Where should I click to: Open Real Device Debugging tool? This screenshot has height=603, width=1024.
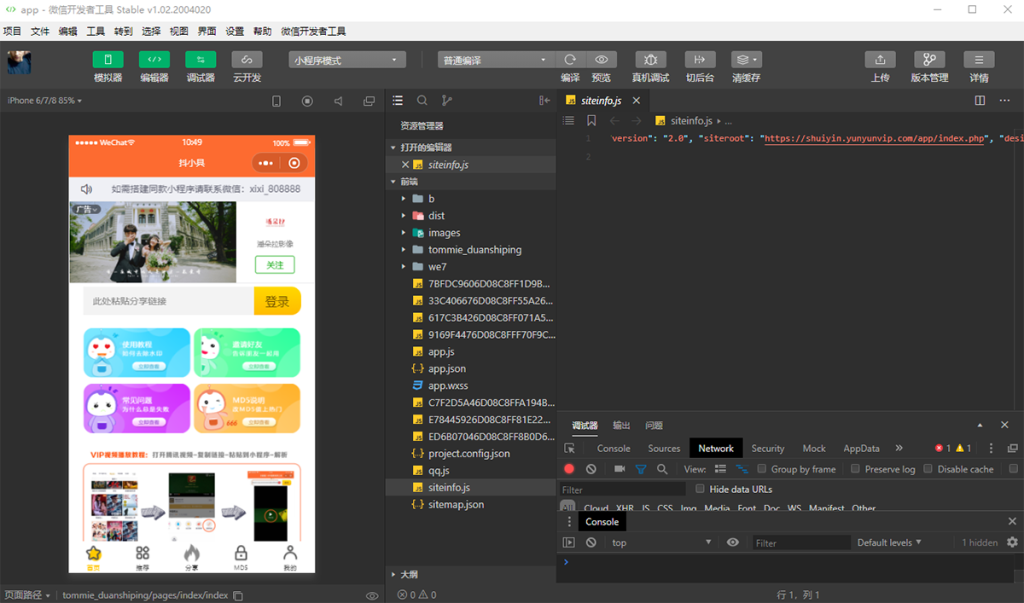click(650, 59)
